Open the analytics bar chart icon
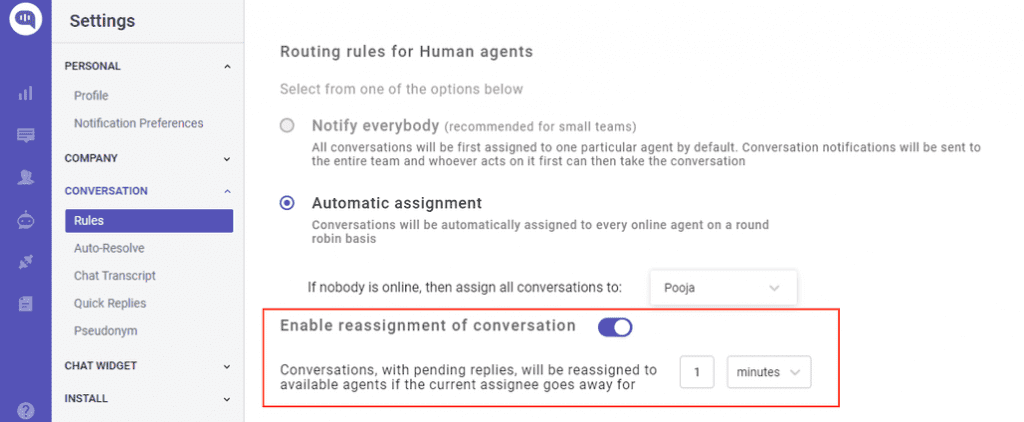Image resolution: width=1024 pixels, height=422 pixels. point(25,93)
